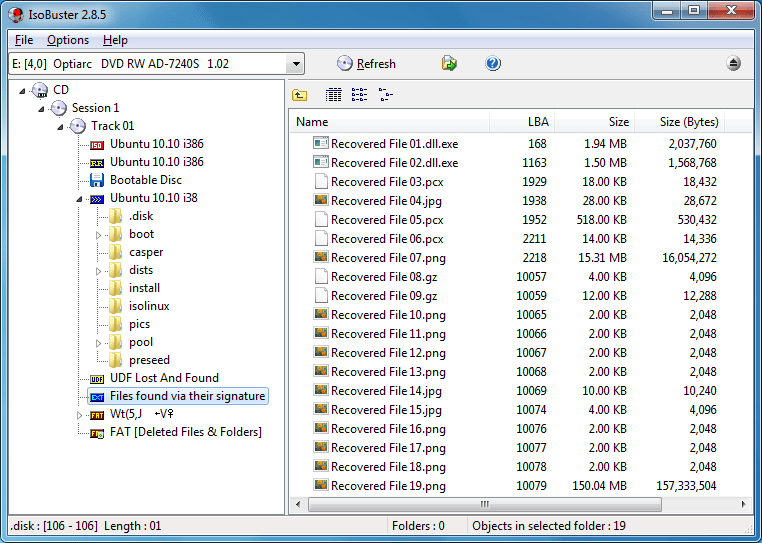
Task: Select the Bootable Disc floppy icon
Action: (x=97, y=180)
